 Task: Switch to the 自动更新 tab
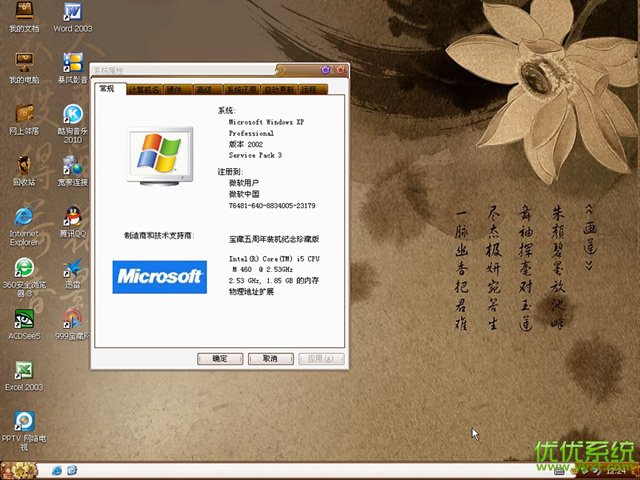[x=279, y=89]
